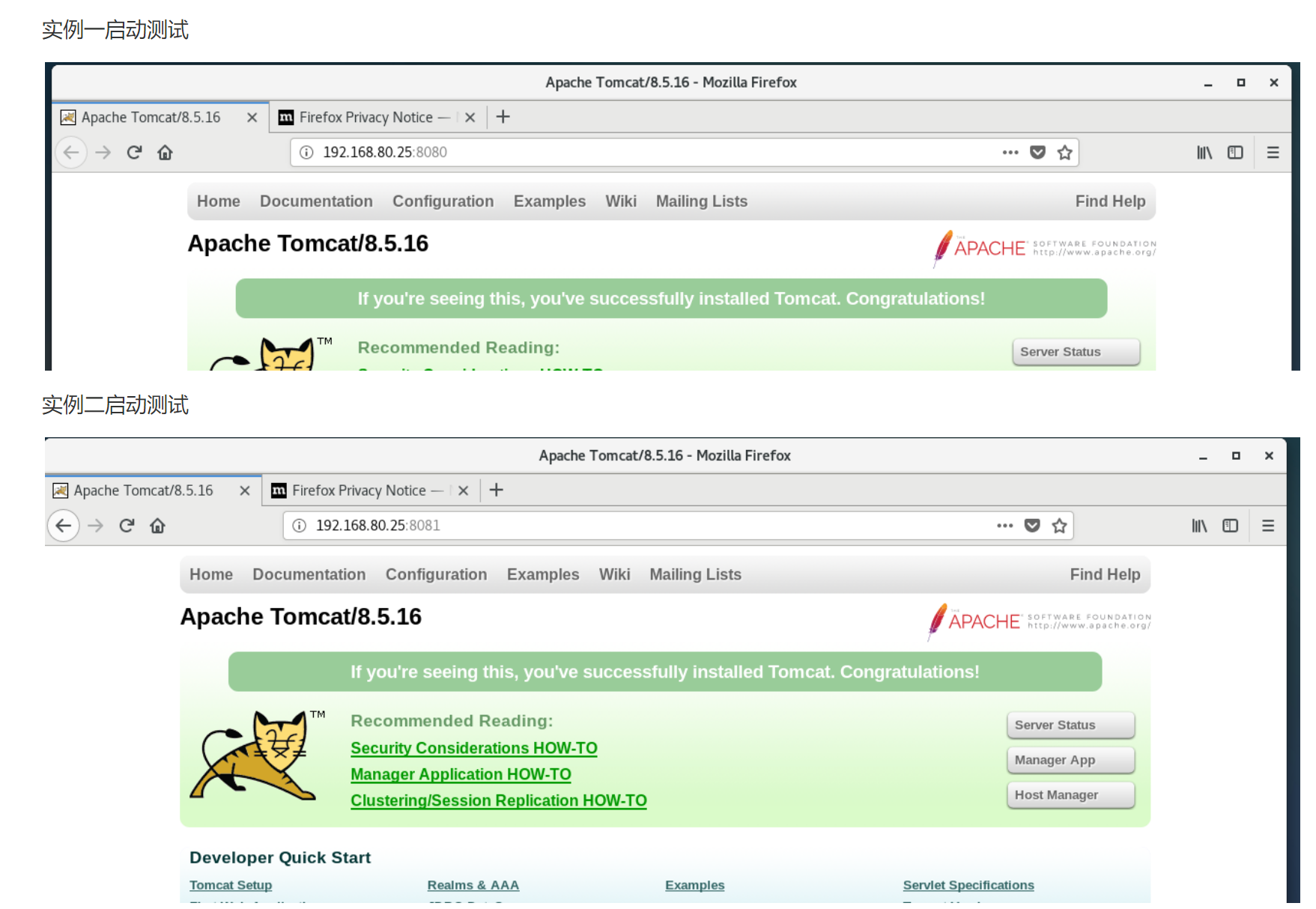Viewport: 1316px width, 909px height.
Task: Click Server Status button on 8081 page
Action: (1070, 725)
